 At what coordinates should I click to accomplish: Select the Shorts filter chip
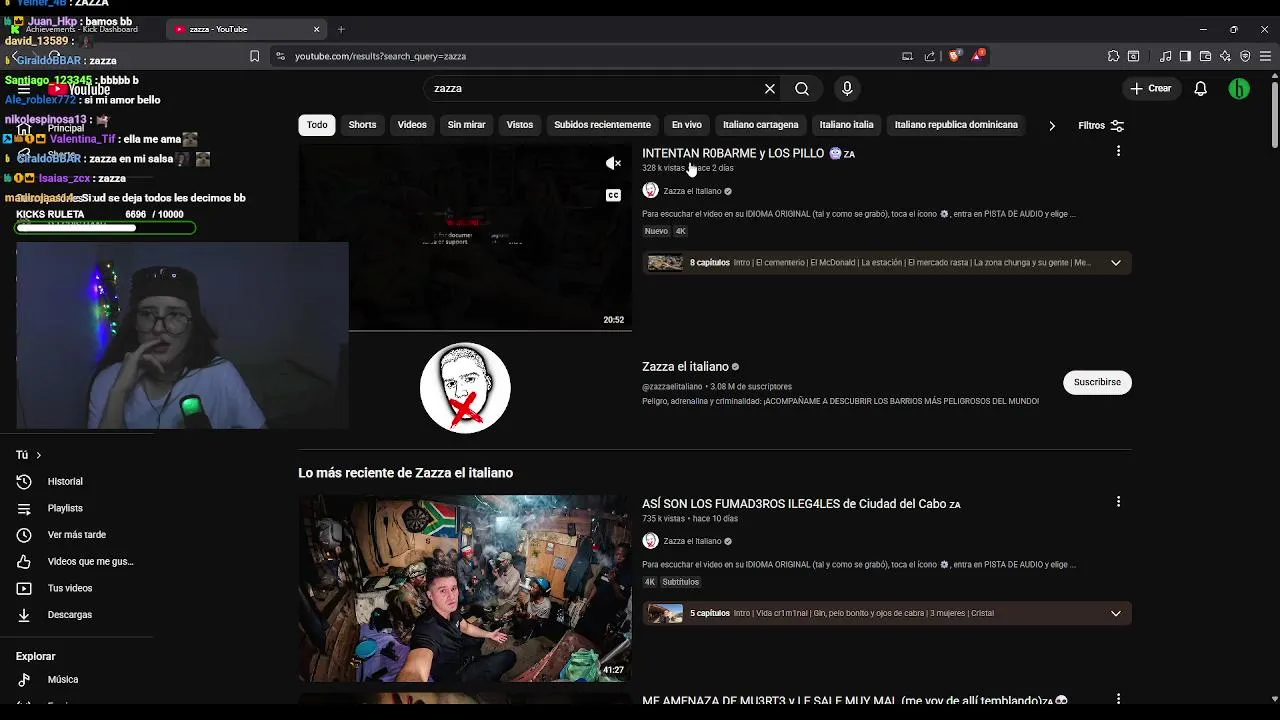pyautogui.click(x=362, y=125)
